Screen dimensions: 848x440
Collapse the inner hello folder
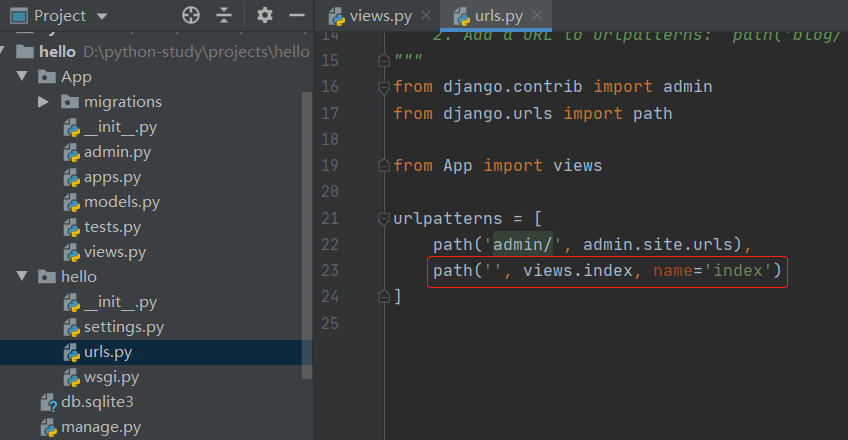(x=23, y=277)
